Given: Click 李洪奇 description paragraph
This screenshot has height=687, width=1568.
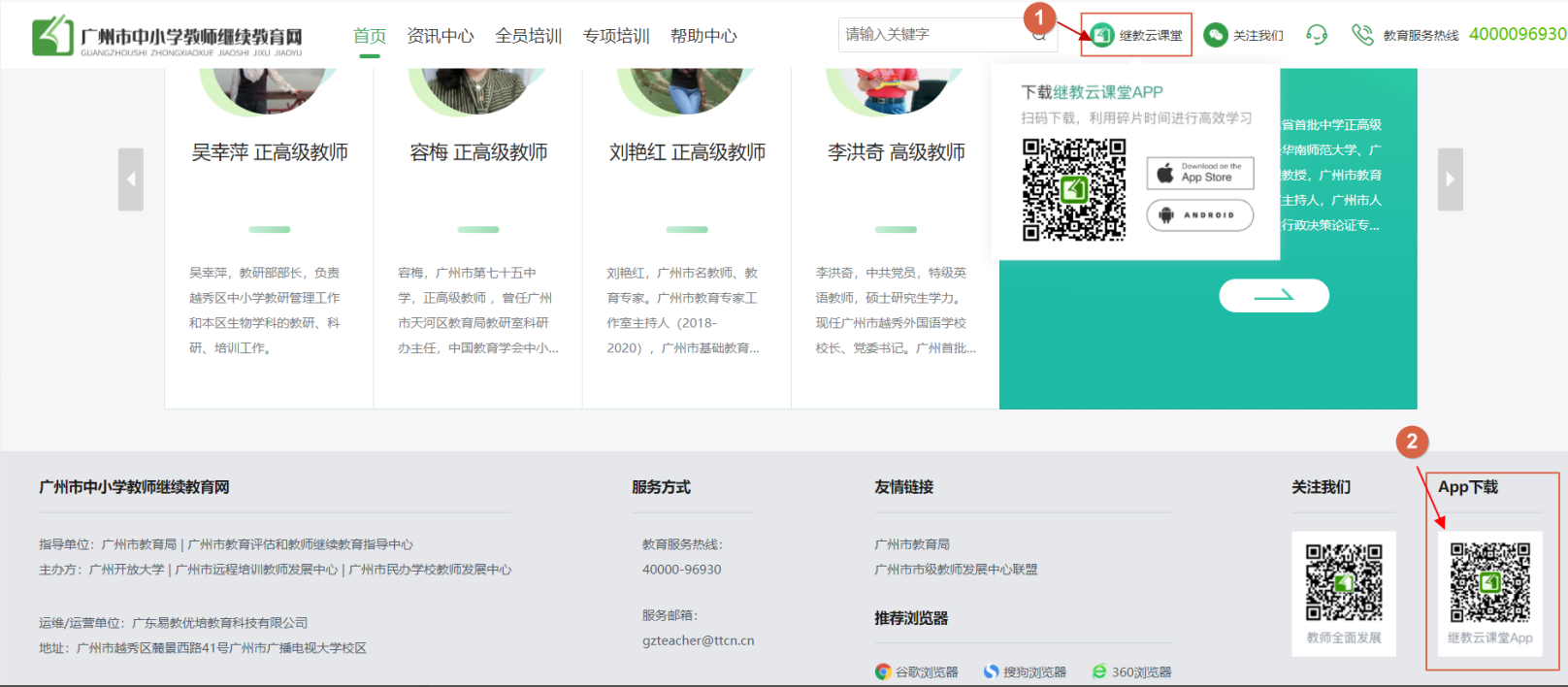Looking at the screenshot, I should point(896,311).
